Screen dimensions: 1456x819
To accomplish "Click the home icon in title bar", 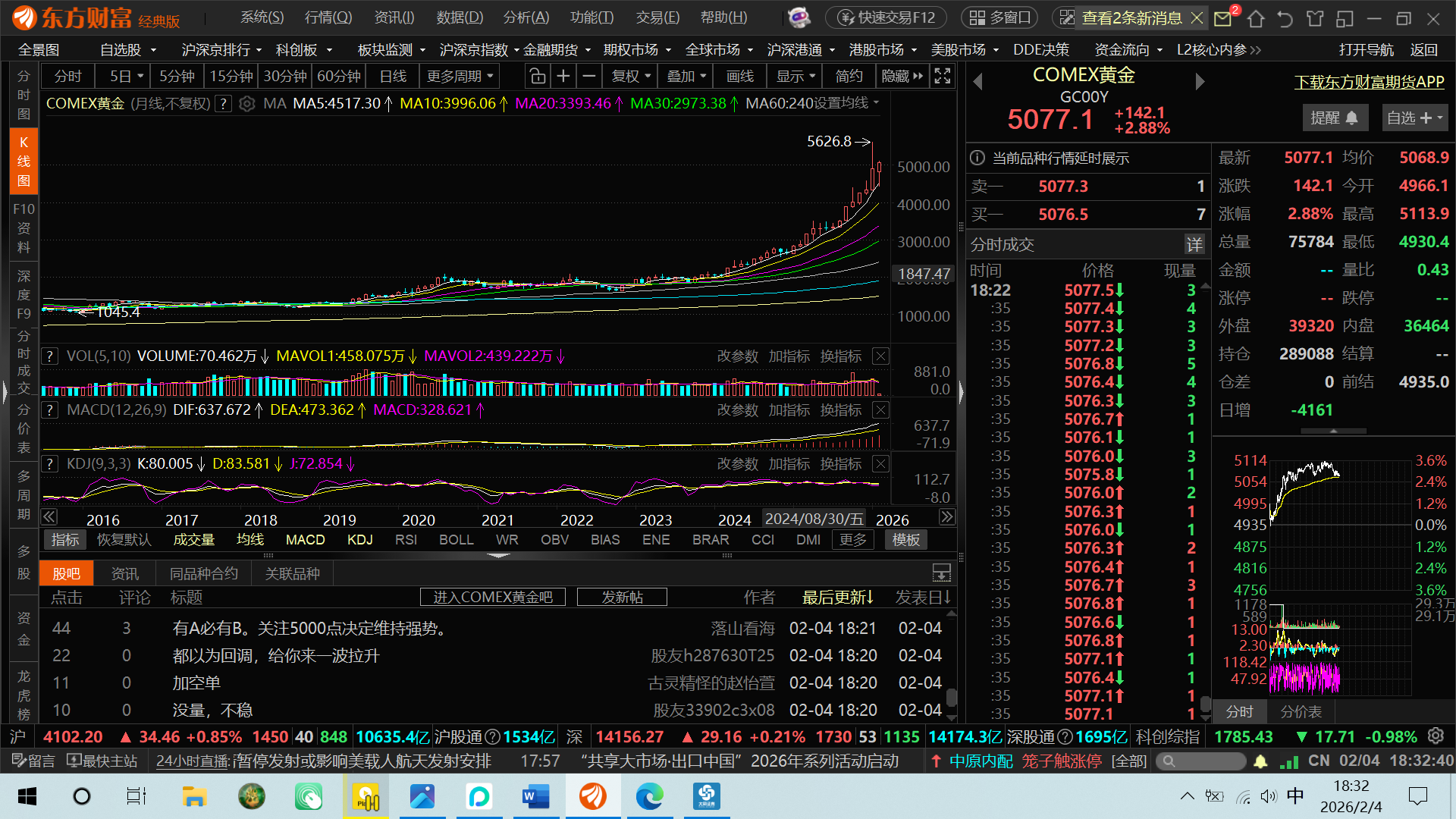I will click(1256, 18).
